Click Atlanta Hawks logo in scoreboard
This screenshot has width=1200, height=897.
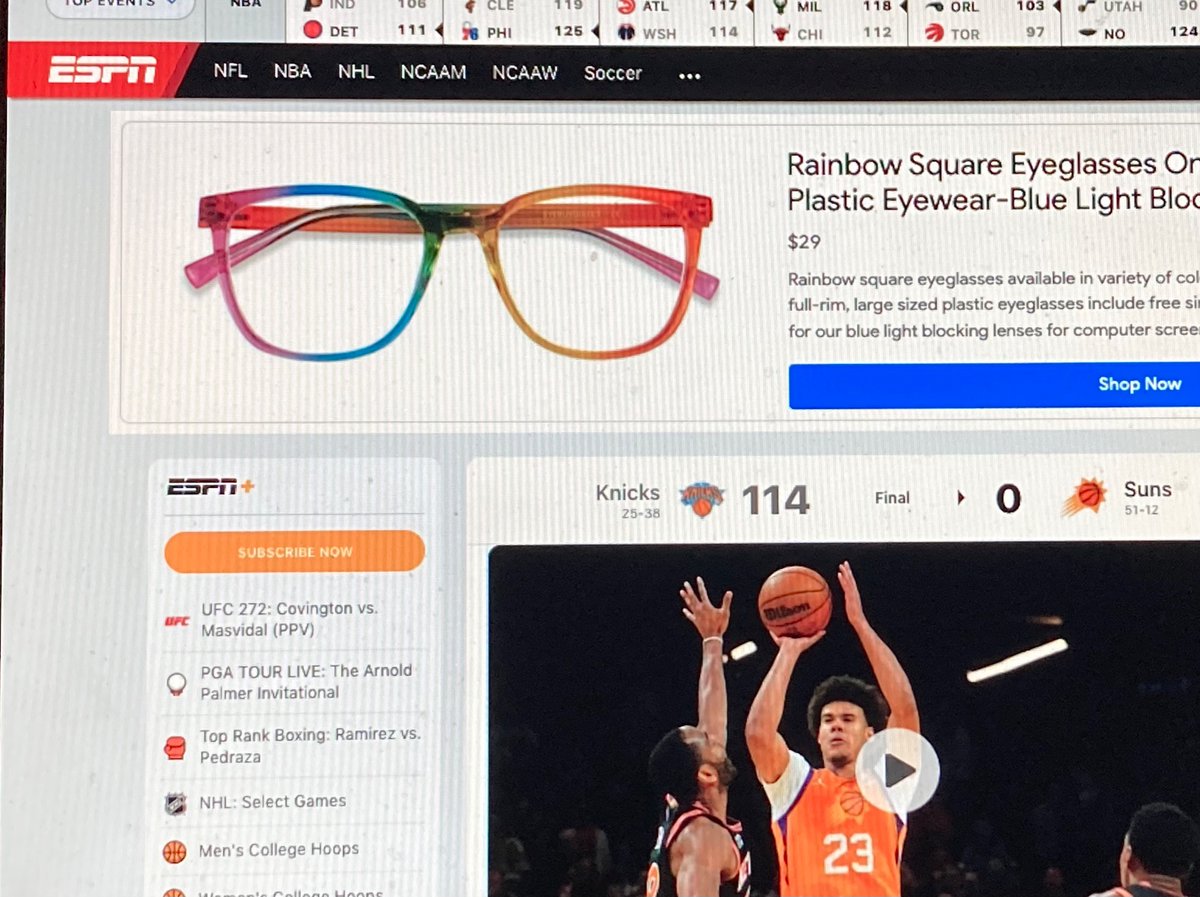click(627, 6)
